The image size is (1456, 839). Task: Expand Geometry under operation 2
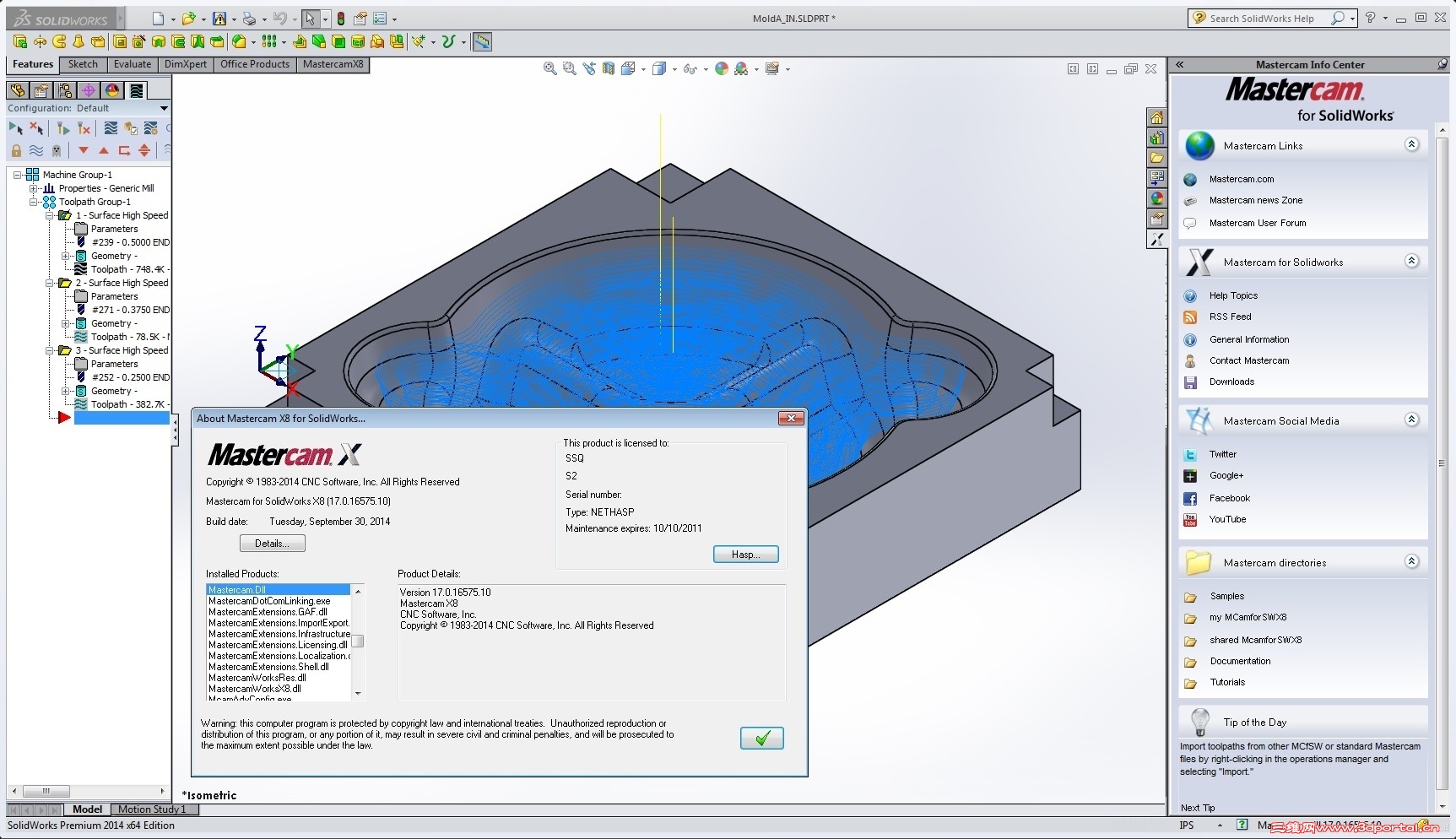[66, 323]
